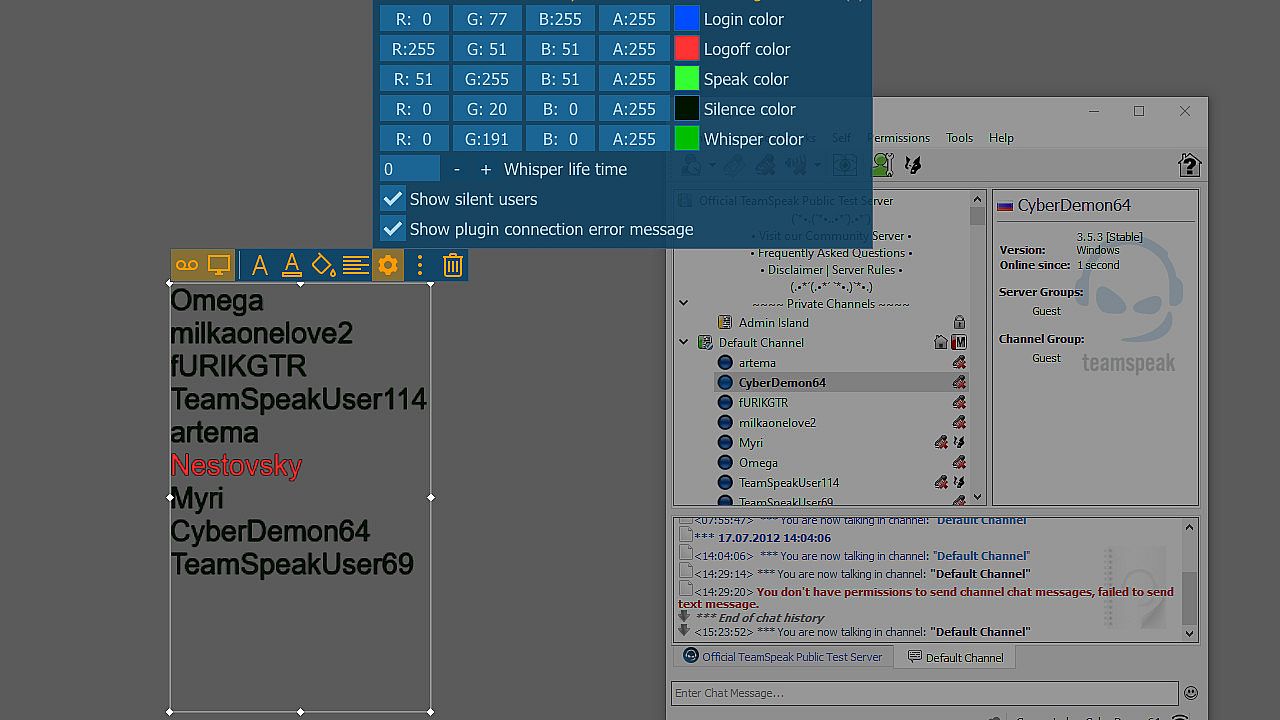Select user Myri in the channel tree

[x=751, y=442]
